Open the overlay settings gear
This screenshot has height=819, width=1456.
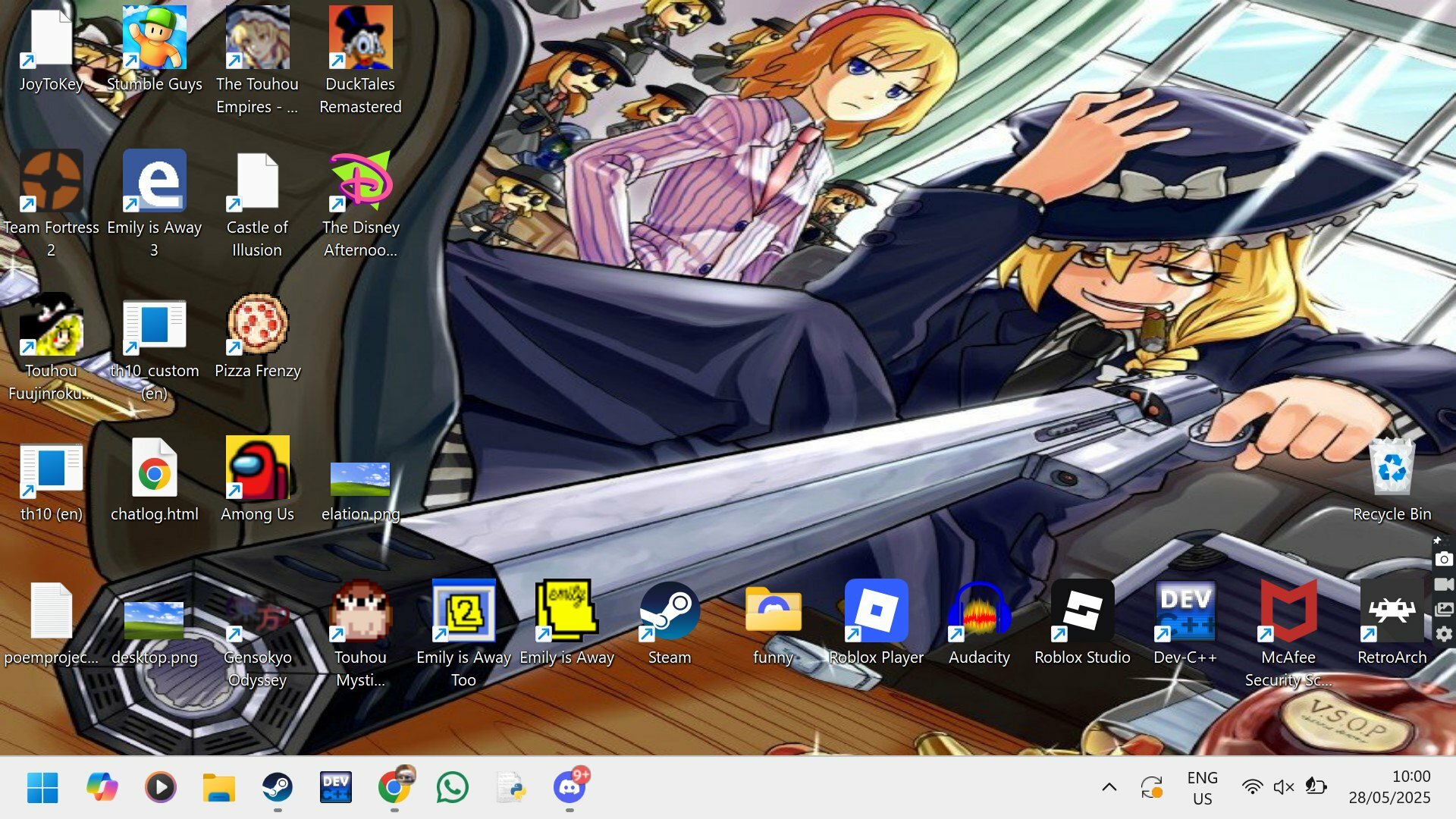pos(1444,634)
